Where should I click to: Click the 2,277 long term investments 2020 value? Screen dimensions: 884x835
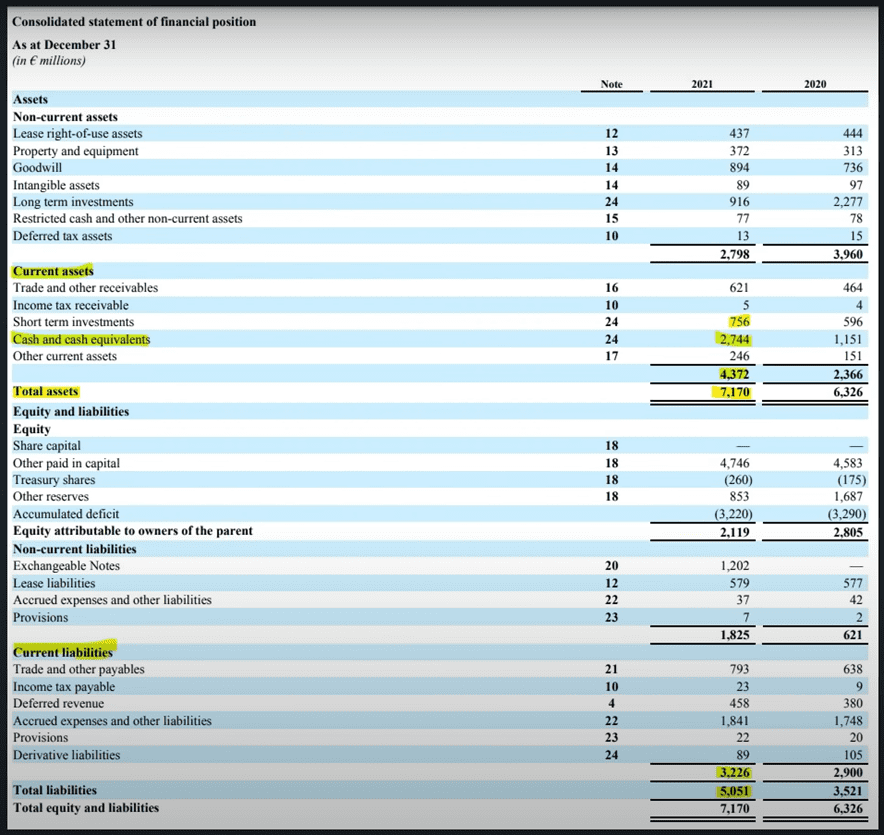[846, 201]
